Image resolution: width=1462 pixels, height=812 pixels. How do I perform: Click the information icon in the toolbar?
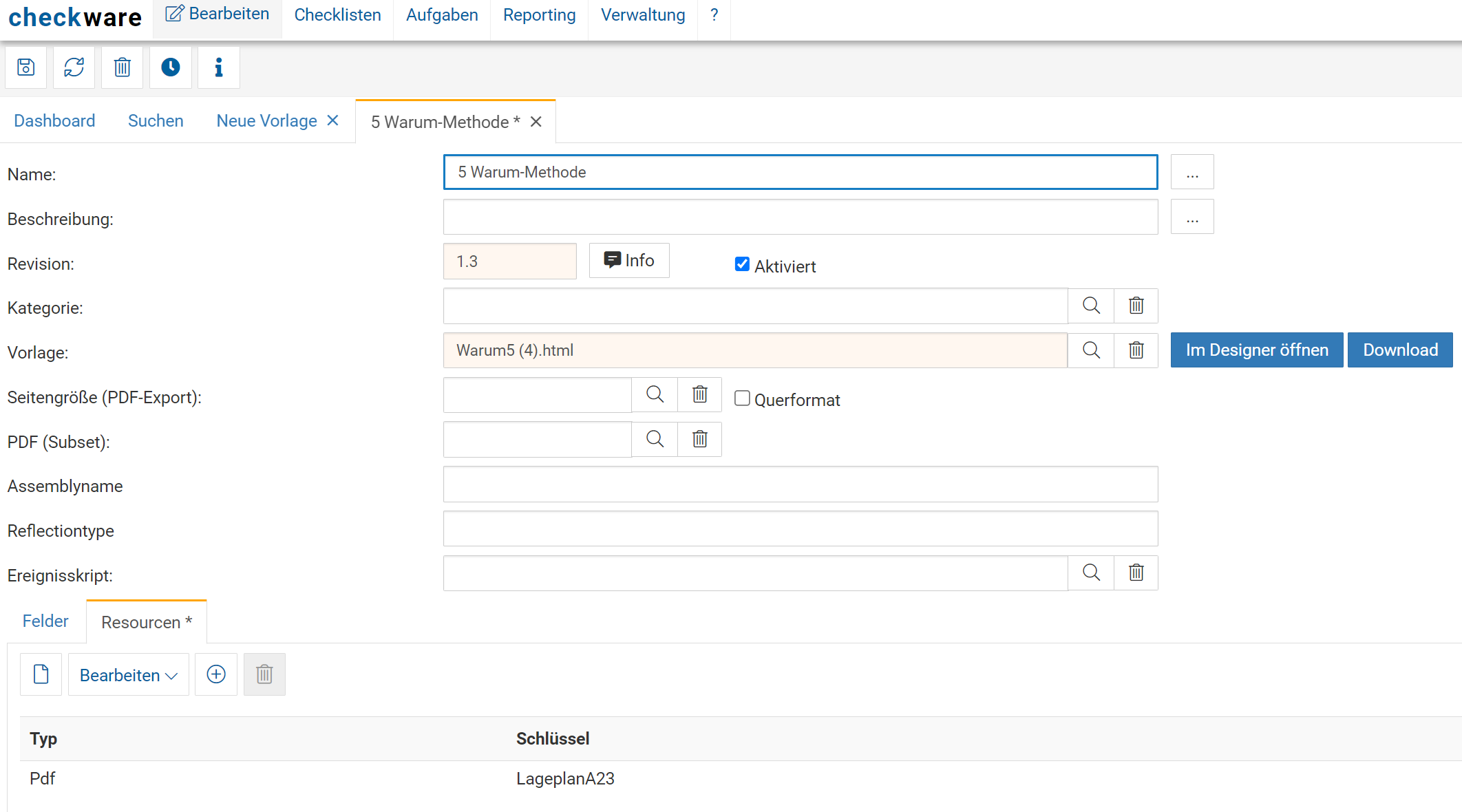(219, 67)
